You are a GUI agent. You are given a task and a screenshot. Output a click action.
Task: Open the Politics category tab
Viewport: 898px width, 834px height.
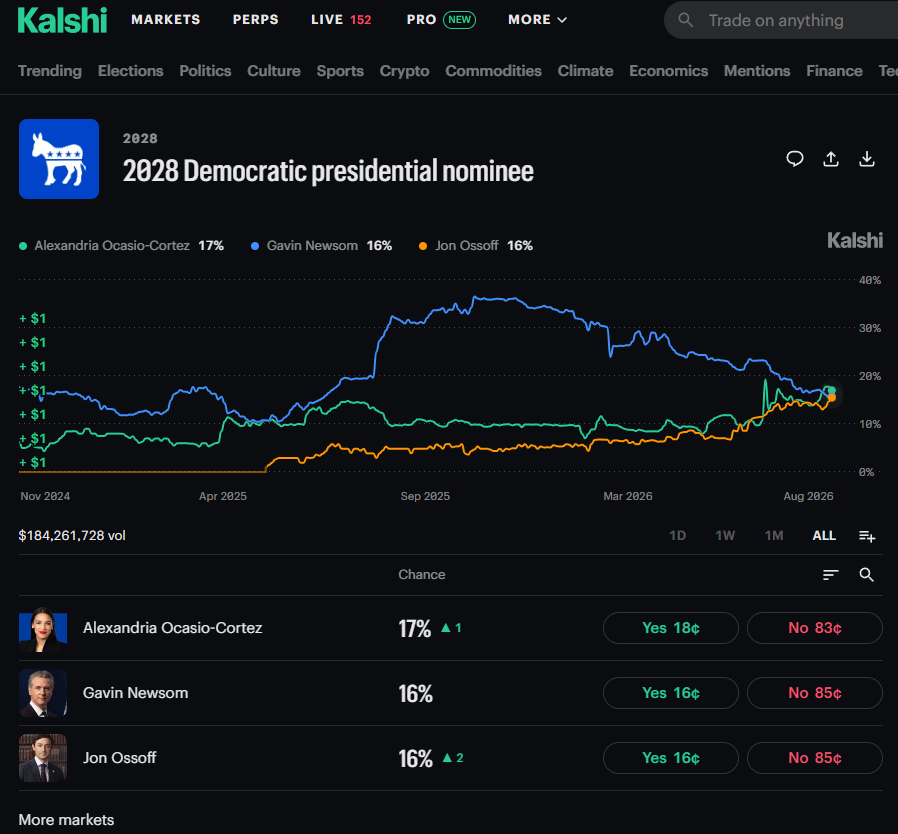[x=205, y=71]
